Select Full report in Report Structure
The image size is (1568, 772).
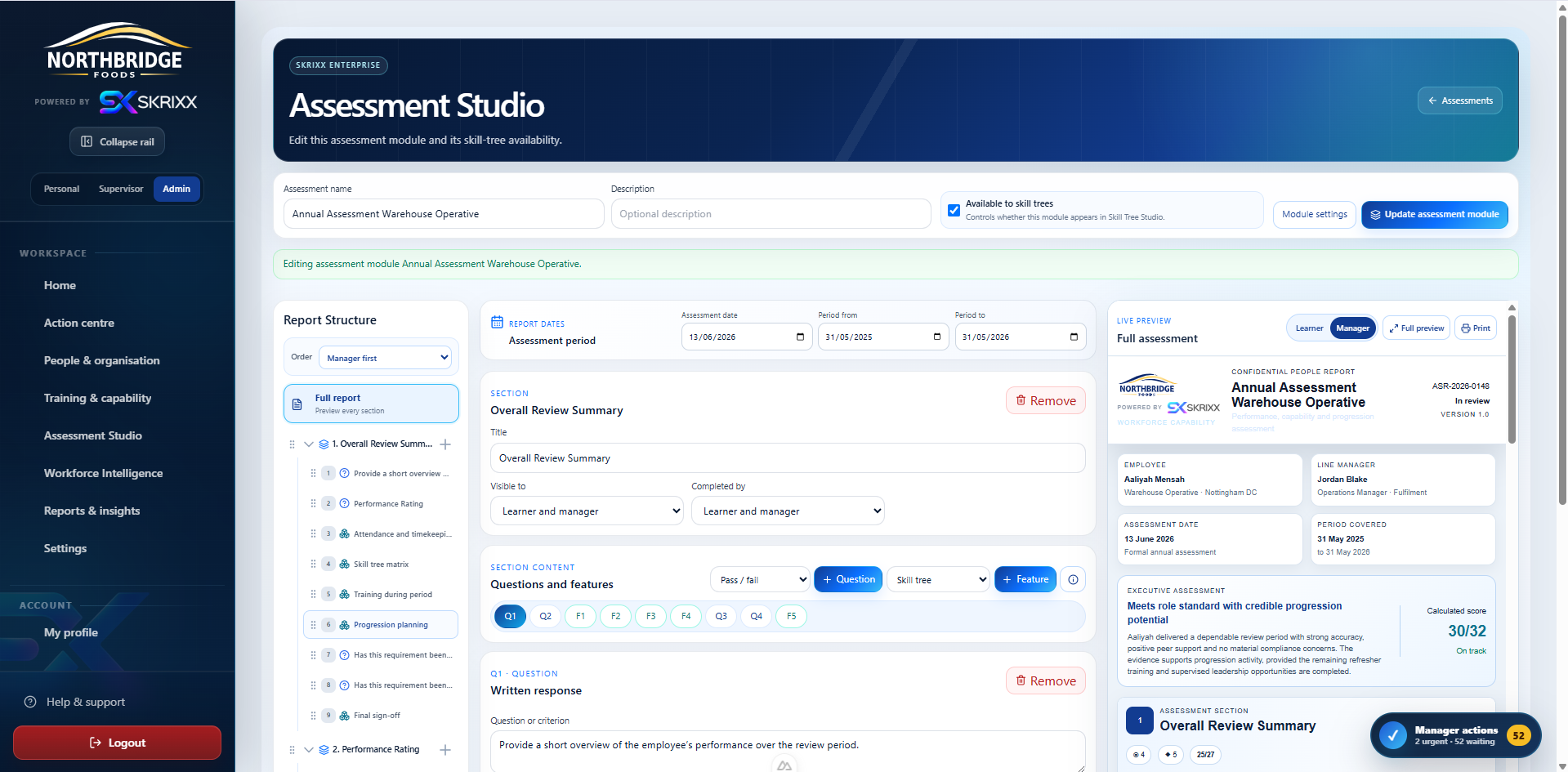pyautogui.click(x=371, y=404)
